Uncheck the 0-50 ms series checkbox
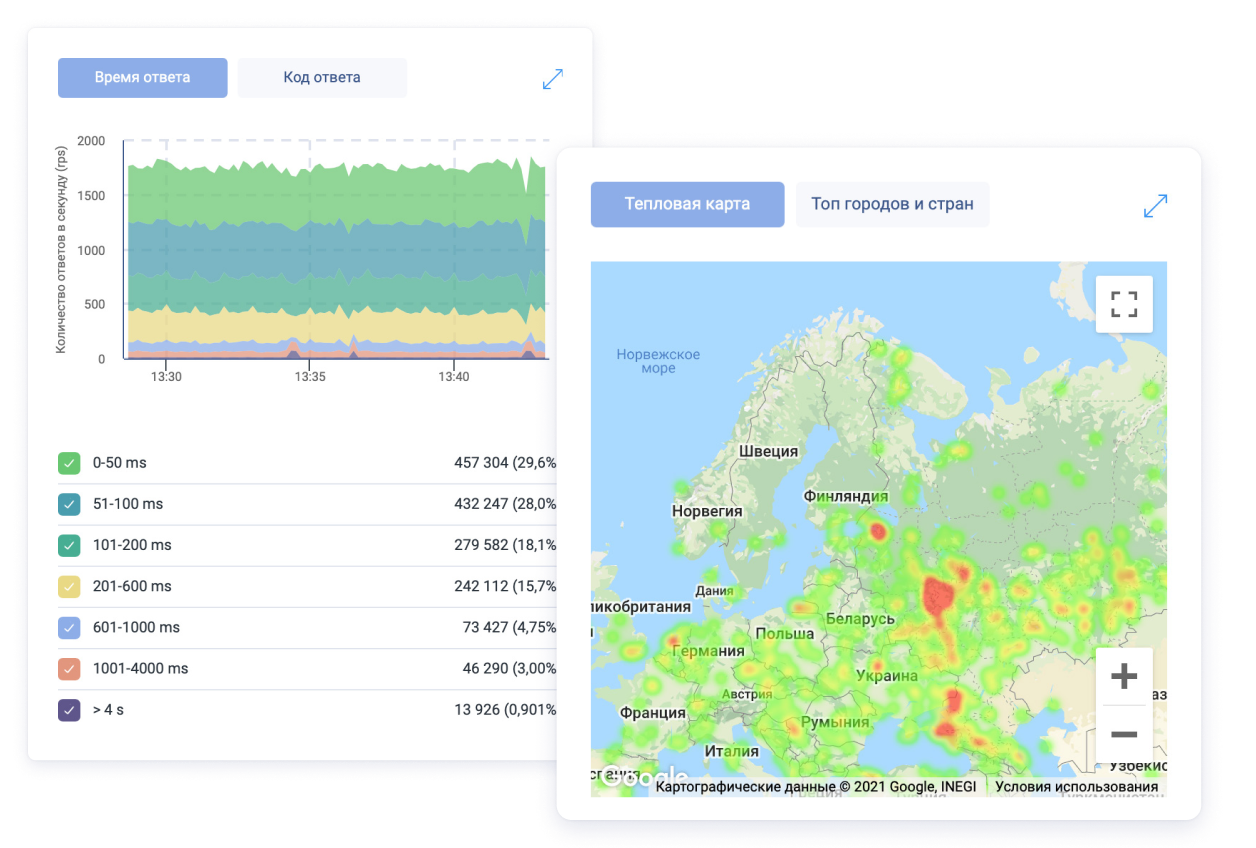 [69, 464]
